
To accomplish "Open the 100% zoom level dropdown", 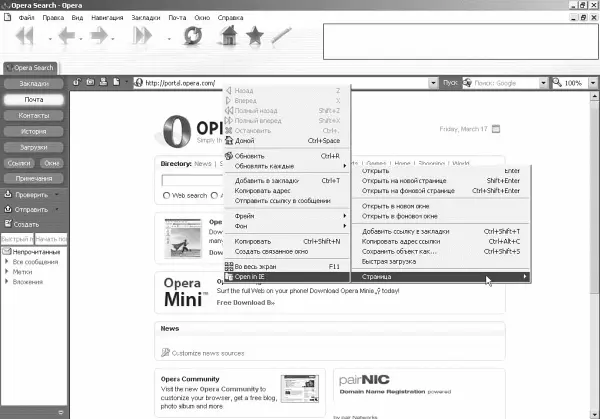I will (x=590, y=82).
